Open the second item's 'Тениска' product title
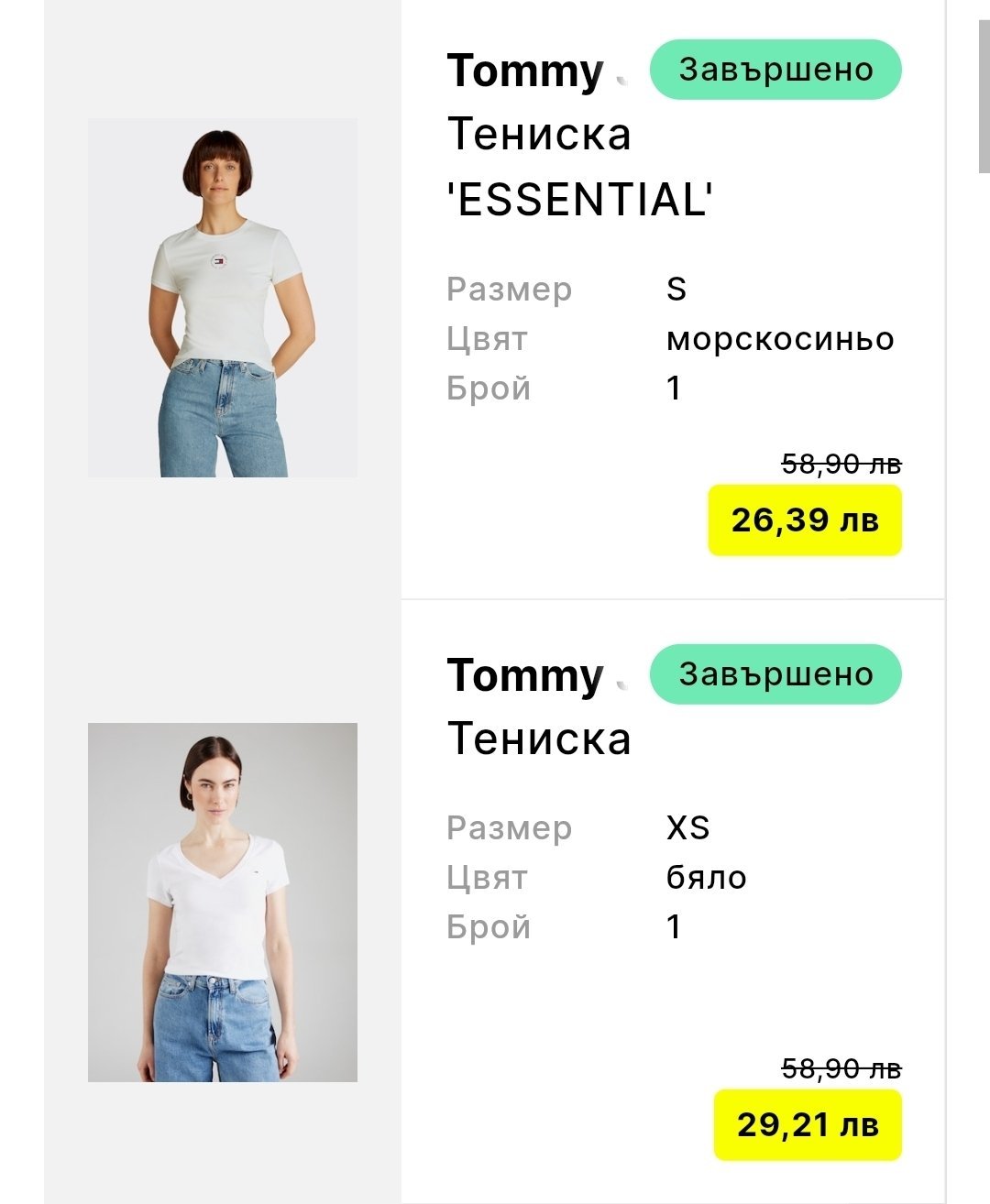The height and width of the screenshot is (1204, 990). click(539, 739)
